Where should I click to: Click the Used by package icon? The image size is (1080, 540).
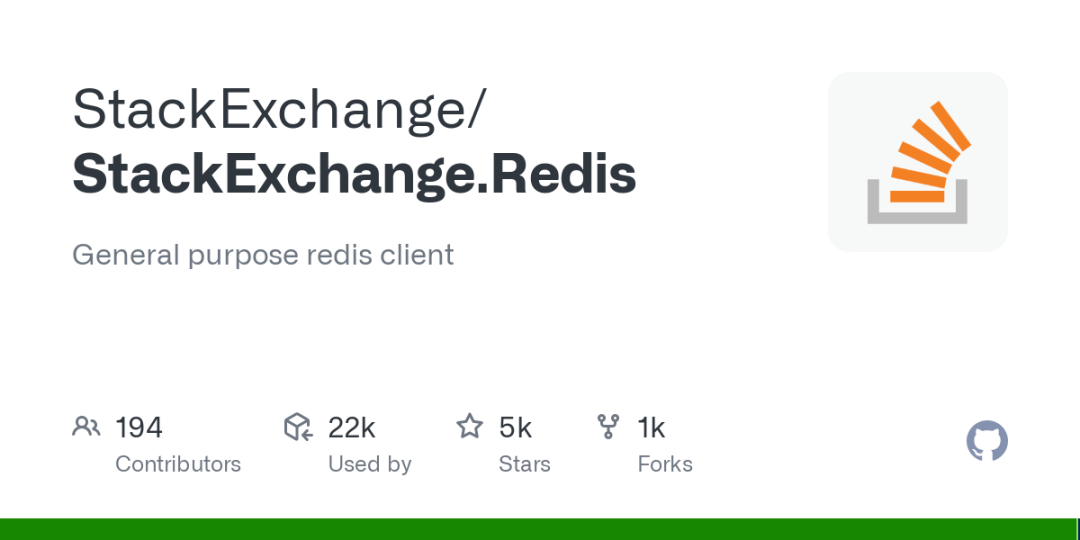click(298, 427)
